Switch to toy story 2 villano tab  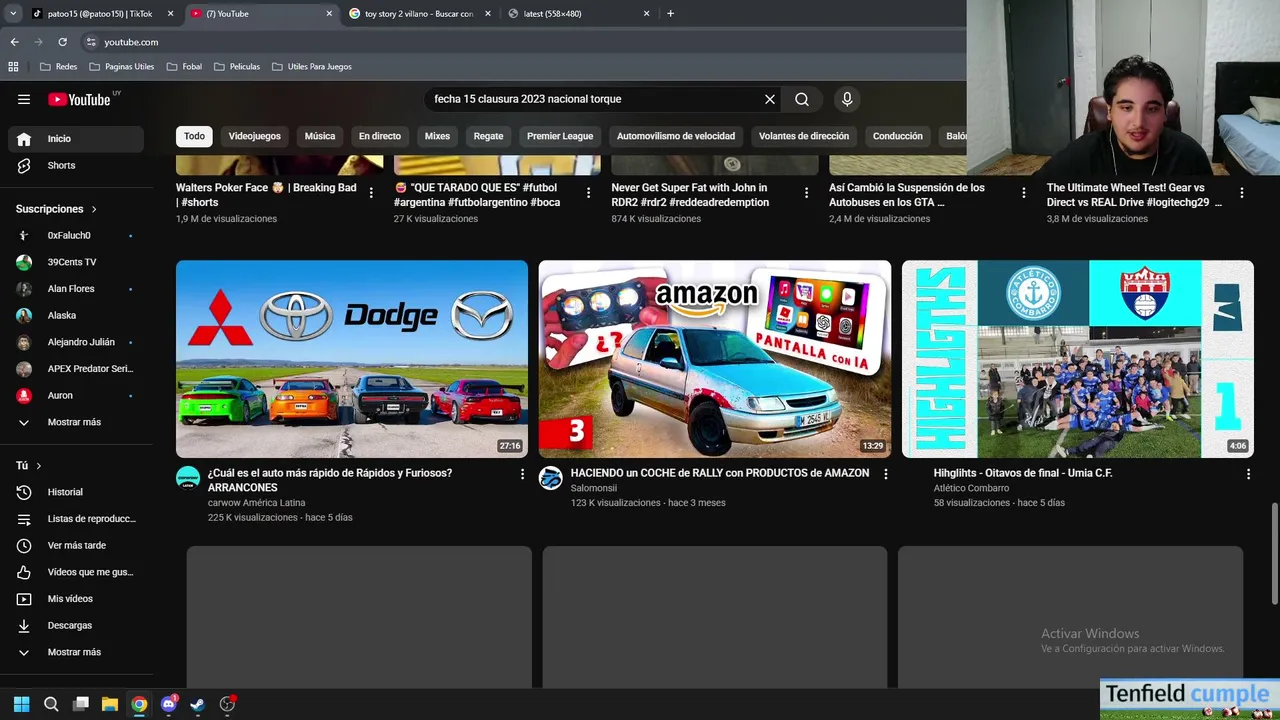coord(419,14)
